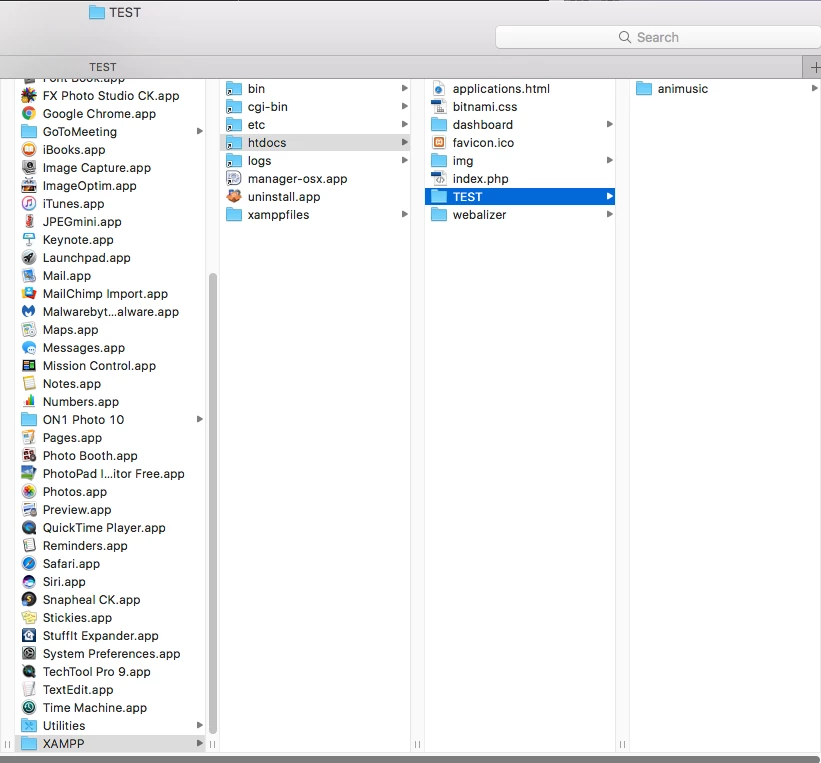Click the manager-osx.app icon
The image size is (821, 763).
234,179
